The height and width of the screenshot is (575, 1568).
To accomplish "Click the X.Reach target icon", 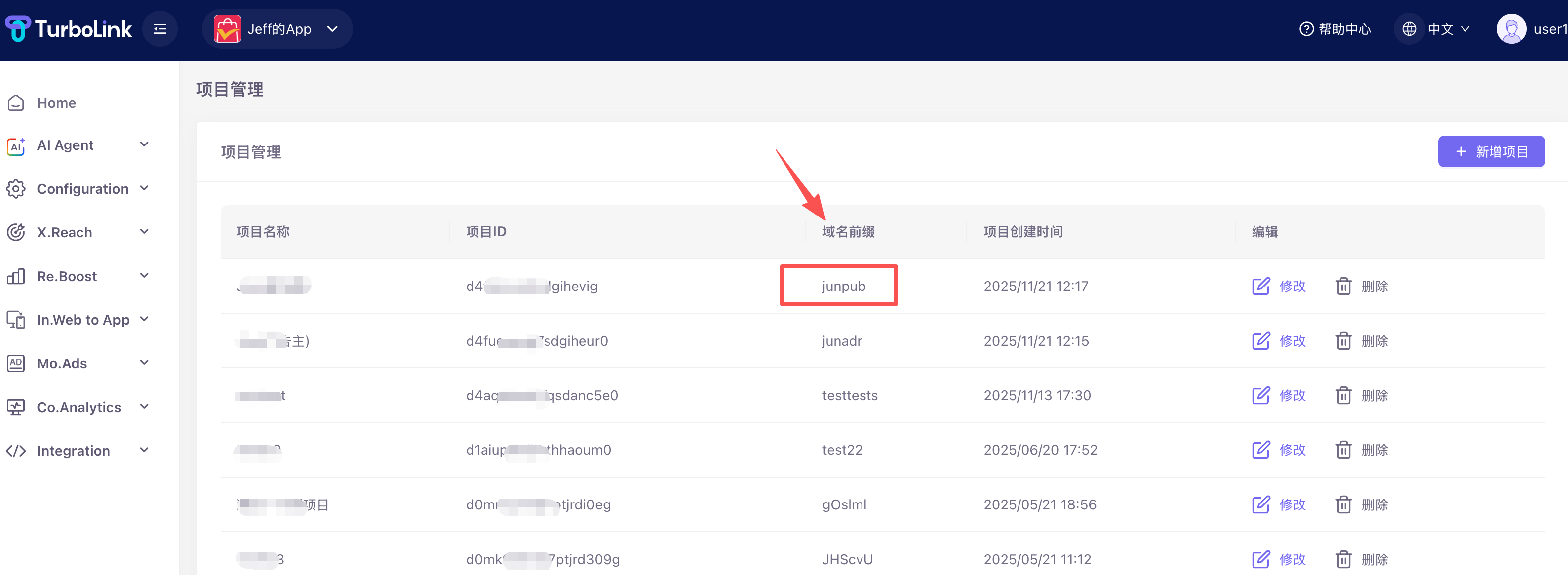I will 16,232.
